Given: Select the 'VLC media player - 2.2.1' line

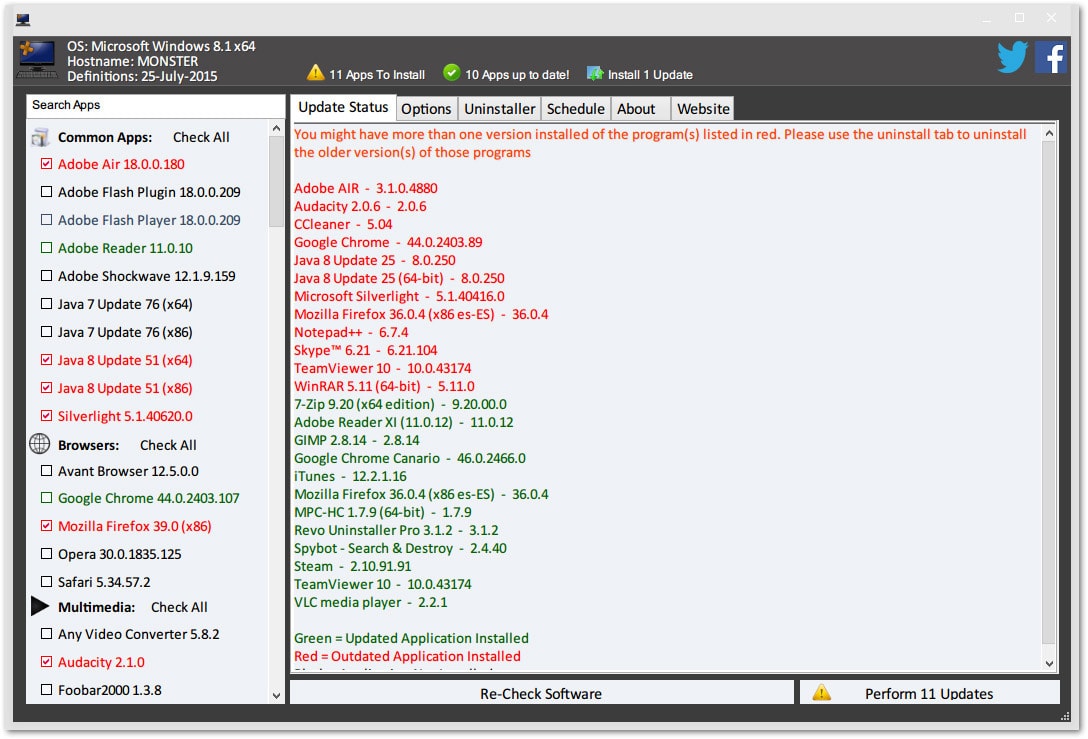Looking at the screenshot, I should [371, 602].
